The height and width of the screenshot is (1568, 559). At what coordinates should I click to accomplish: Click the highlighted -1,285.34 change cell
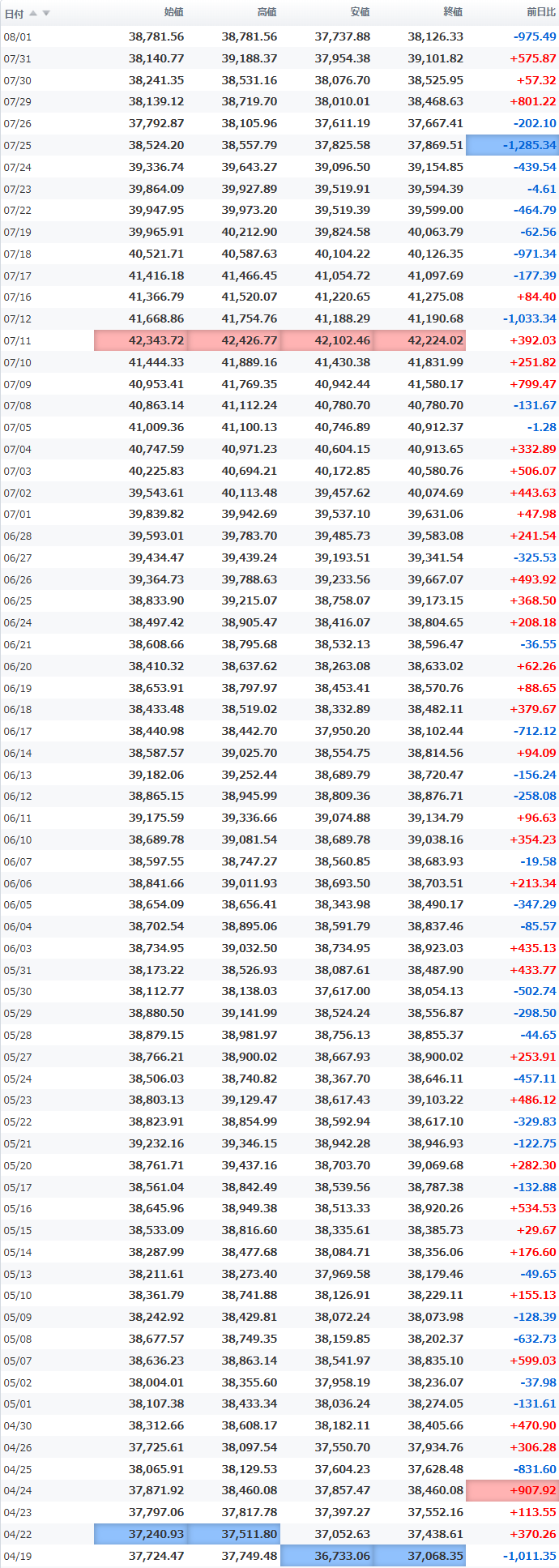click(x=512, y=145)
